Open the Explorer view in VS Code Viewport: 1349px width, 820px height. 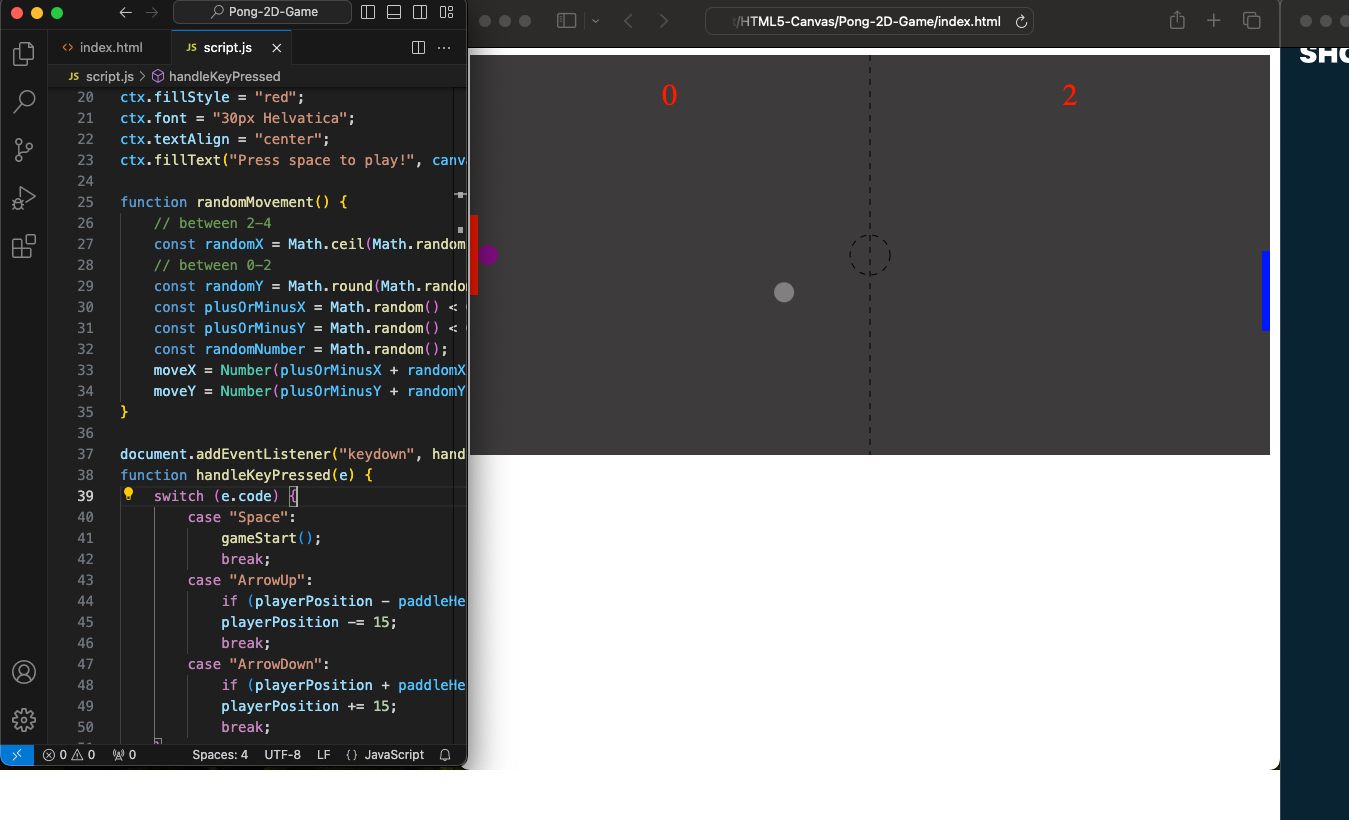tap(24, 54)
